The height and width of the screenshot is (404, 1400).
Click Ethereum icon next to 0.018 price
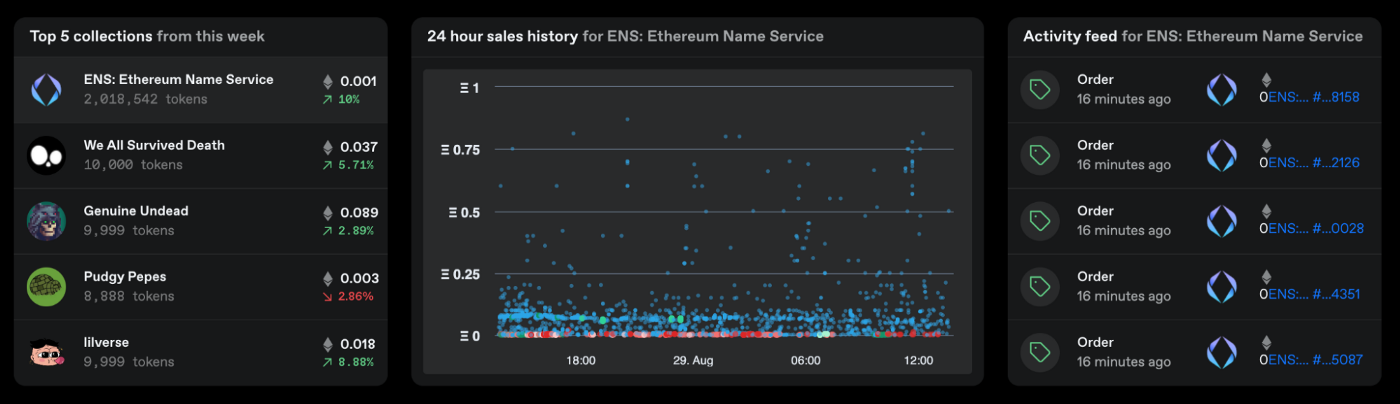pyautogui.click(x=327, y=344)
